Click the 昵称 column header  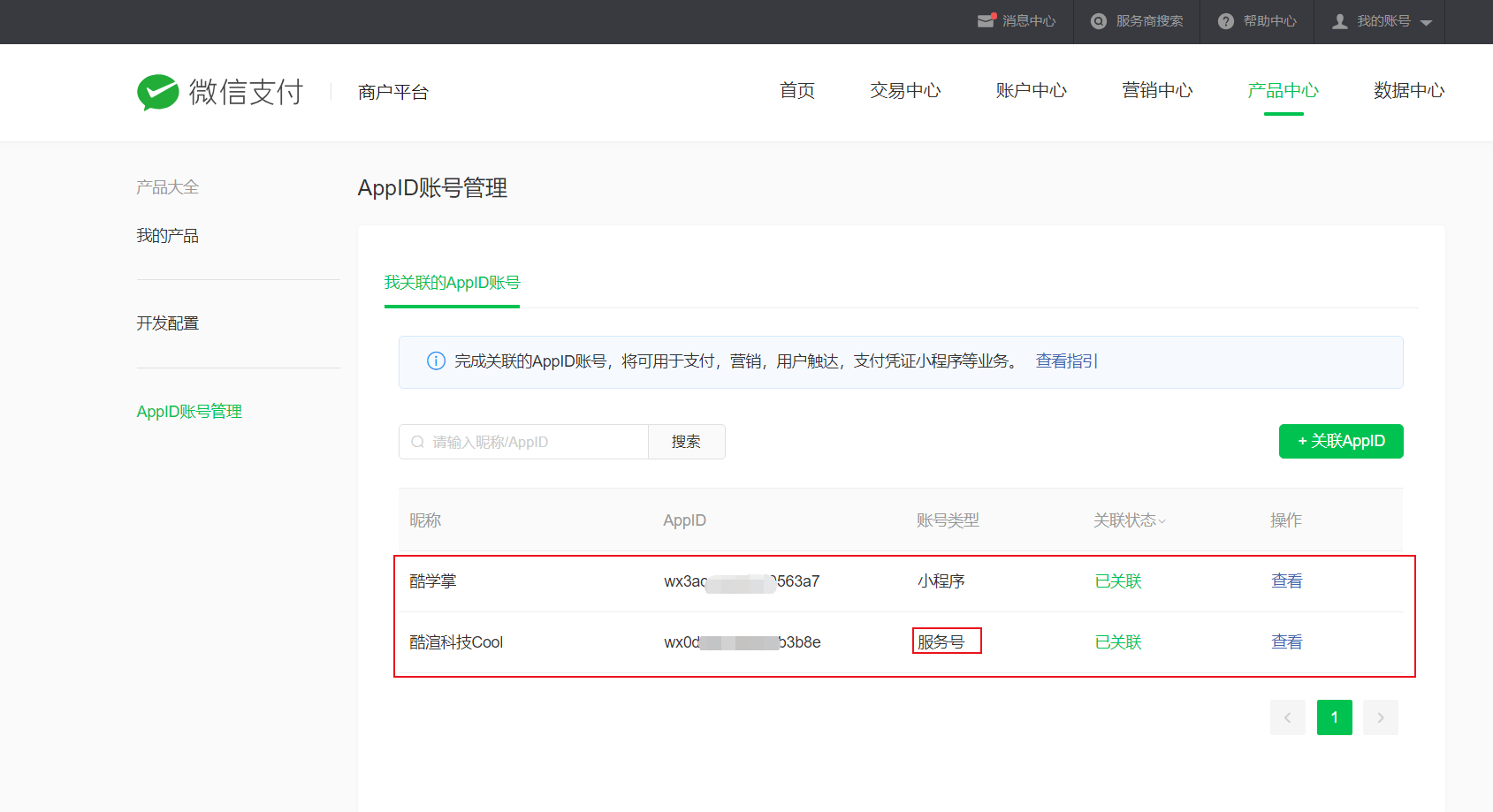pyautogui.click(x=425, y=520)
